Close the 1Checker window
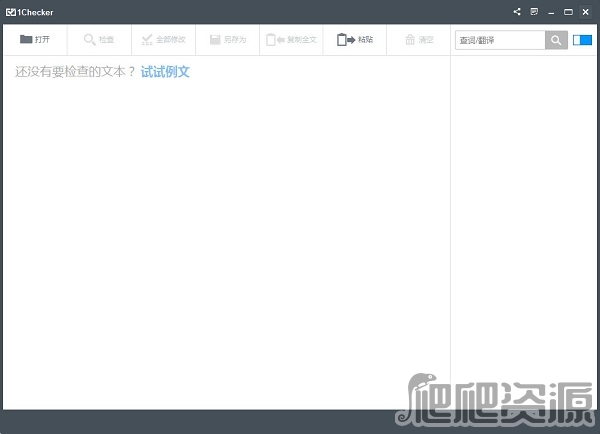This screenshot has width=600, height=434. click(x=585, y=11)
